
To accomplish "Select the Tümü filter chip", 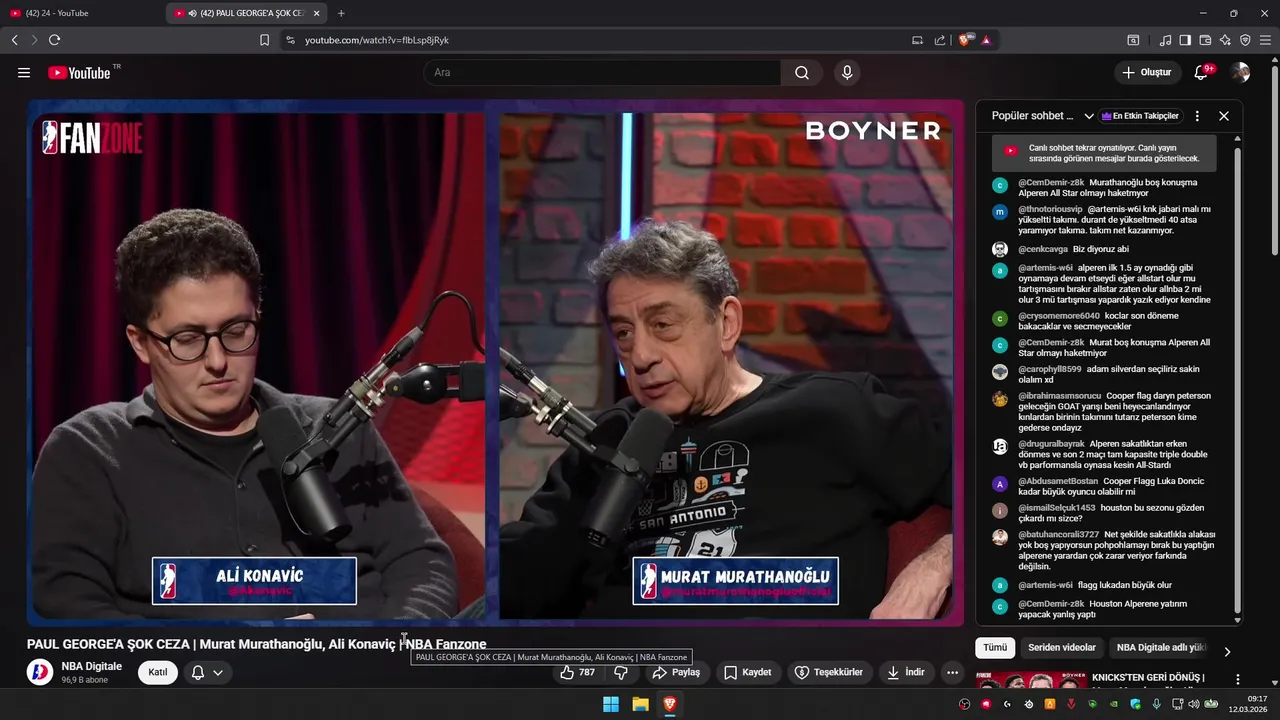I will click(x=995, y=648).
